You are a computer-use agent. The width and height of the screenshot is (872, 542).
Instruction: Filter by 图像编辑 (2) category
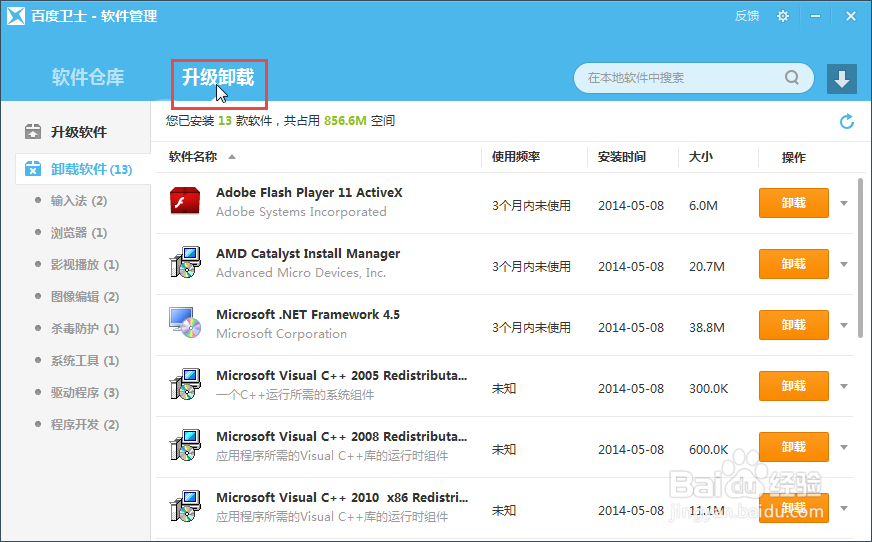[85, 297]
